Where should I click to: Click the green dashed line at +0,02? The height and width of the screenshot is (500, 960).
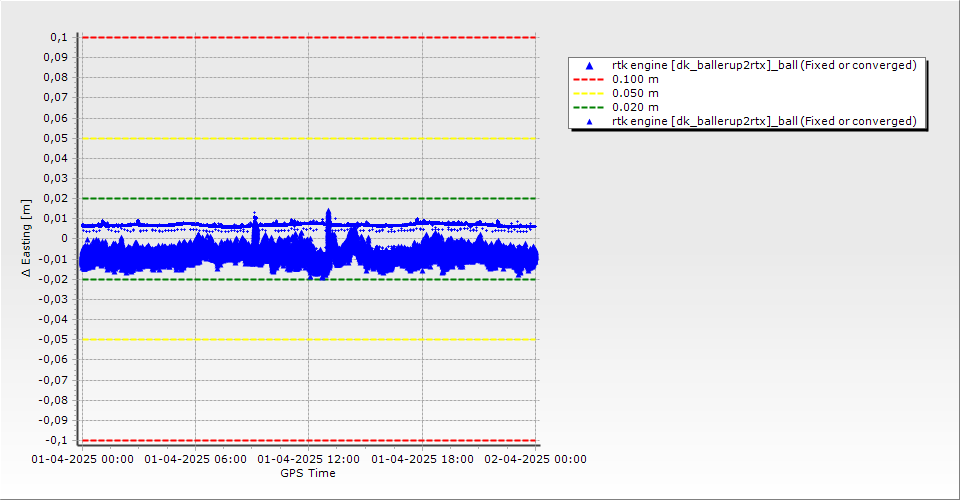309,198
